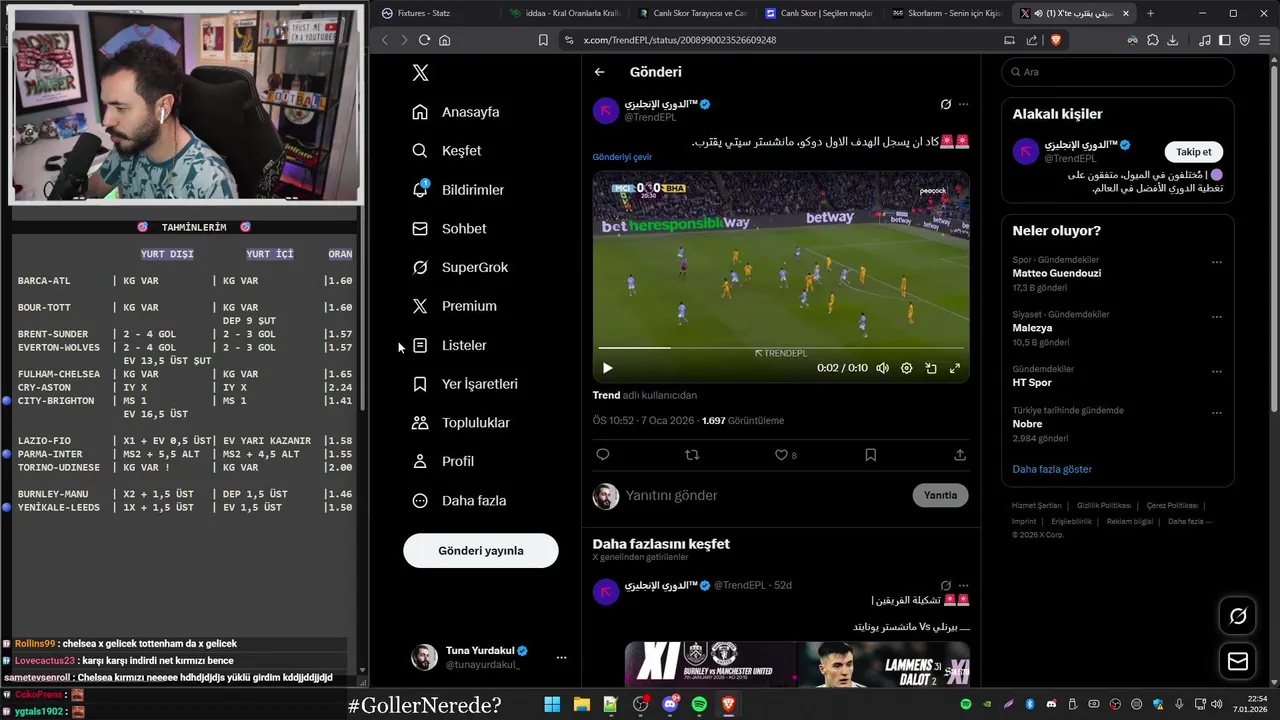Open browser downloads
Image resolution: width=1280 pixels, height=720 pixels.
(1172, 40)
